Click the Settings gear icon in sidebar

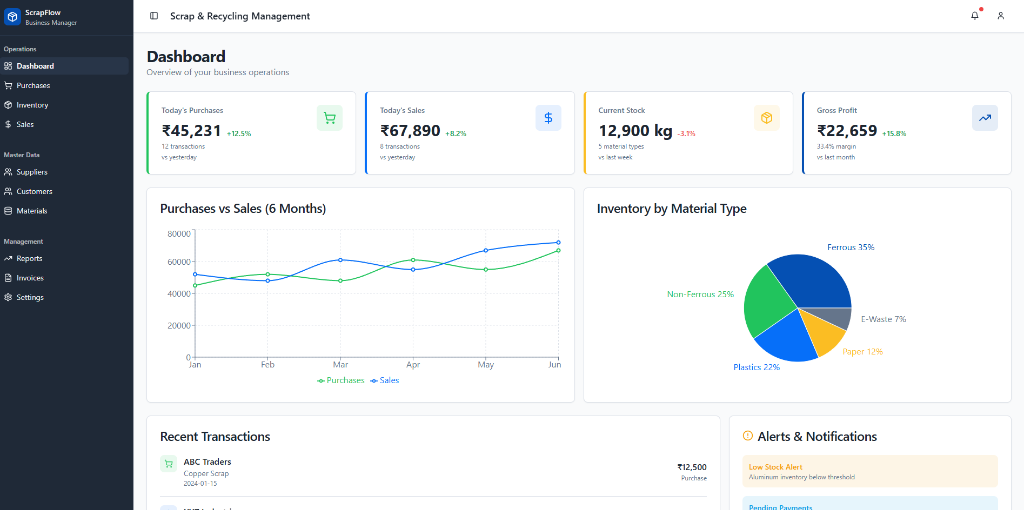tap(8, 297)
